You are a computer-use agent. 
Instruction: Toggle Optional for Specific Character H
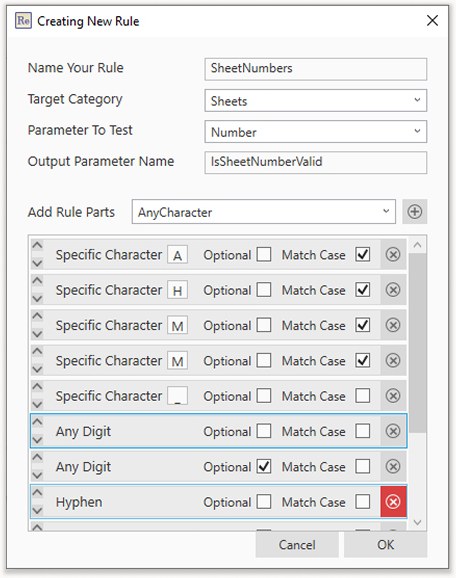264,290
